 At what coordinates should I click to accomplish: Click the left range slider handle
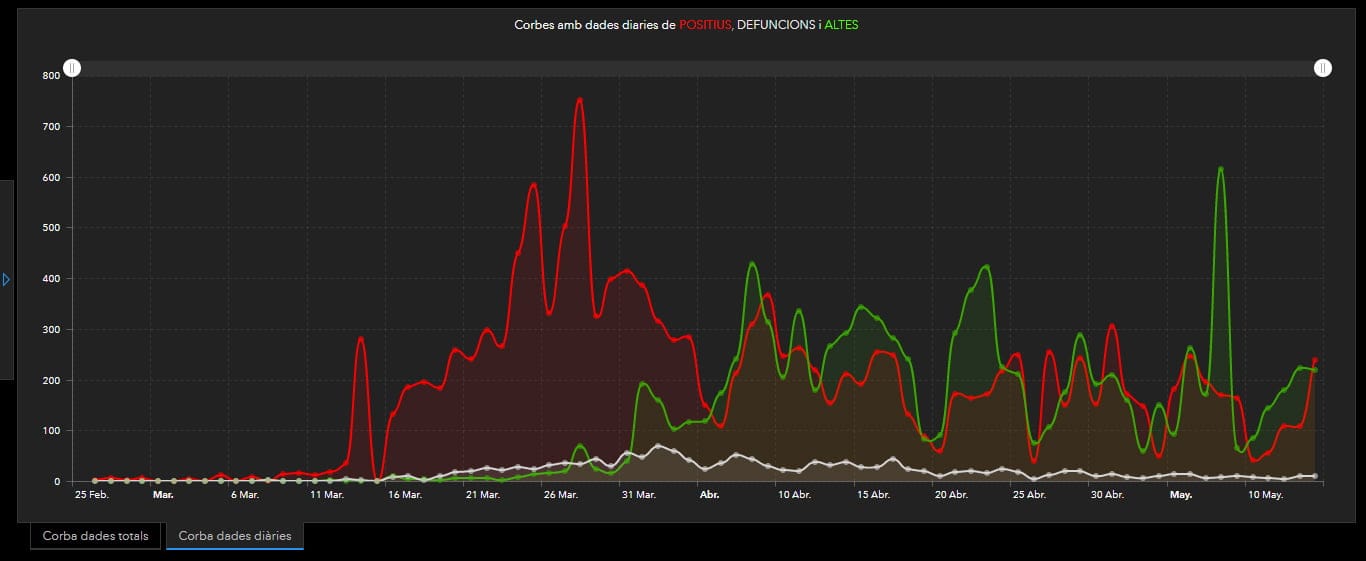(72, 68)
